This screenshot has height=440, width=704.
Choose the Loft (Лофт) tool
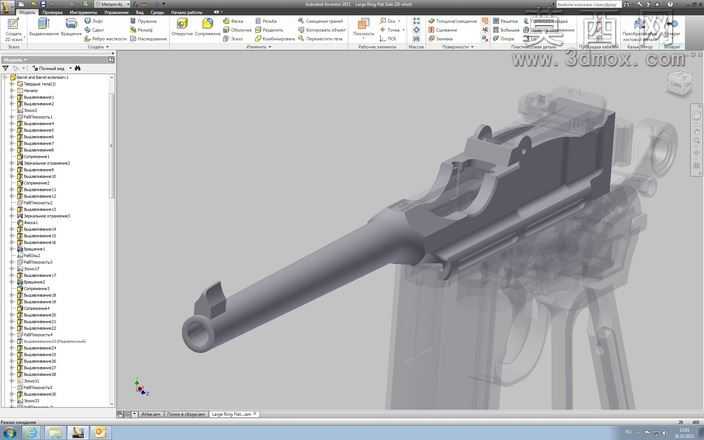click(x=93, y=21)
